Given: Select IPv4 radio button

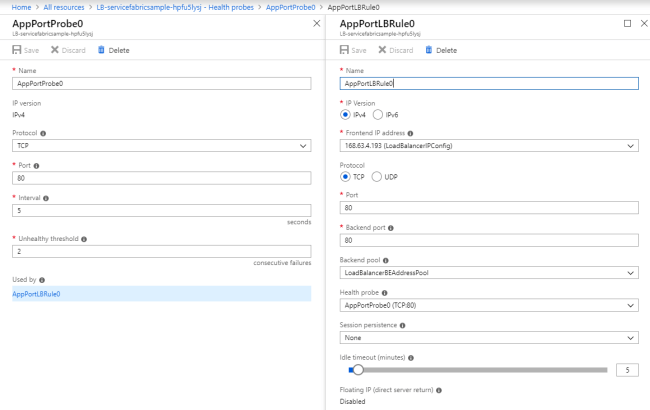Looking at the screenshot, I should tap(345, 115).
